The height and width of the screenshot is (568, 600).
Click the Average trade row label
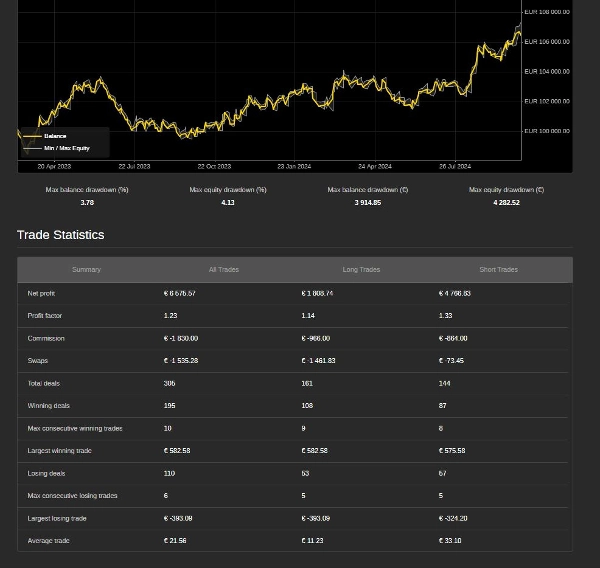[48, 540]
